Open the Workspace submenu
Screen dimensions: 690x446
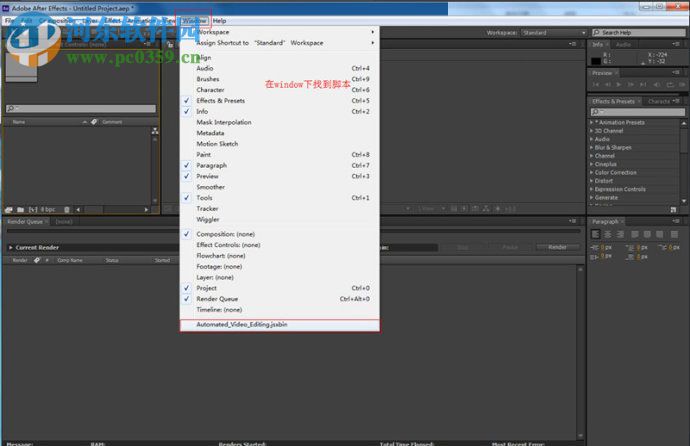coord(280,32)
